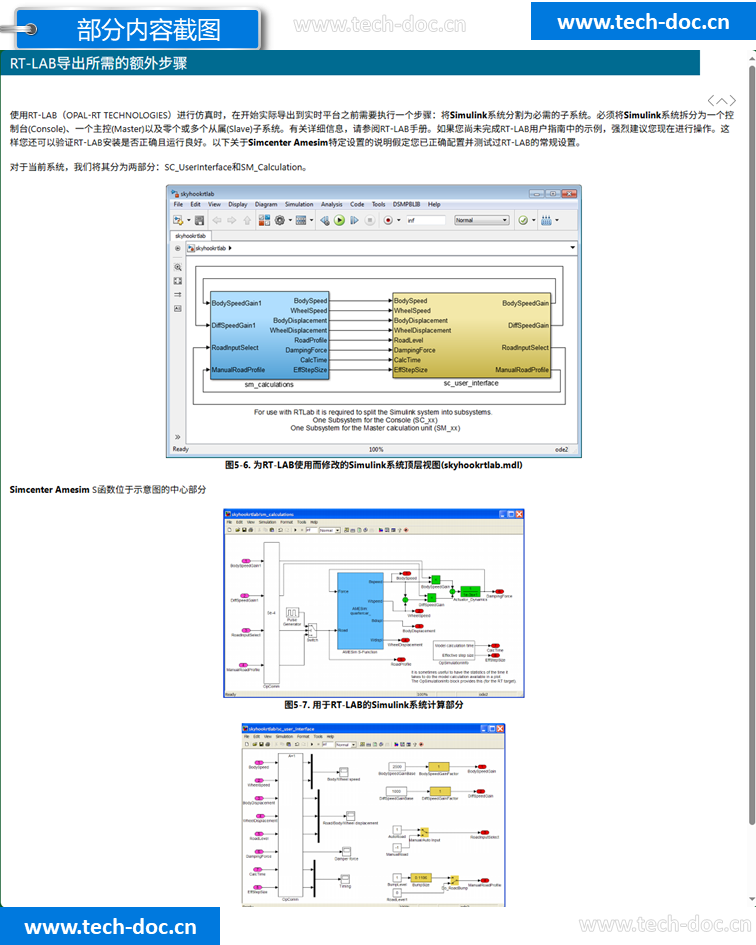Open the Normal simulation mode dropdown in skyhookrtlab
This screenshot has height=945, width=756.
point(482,221)
